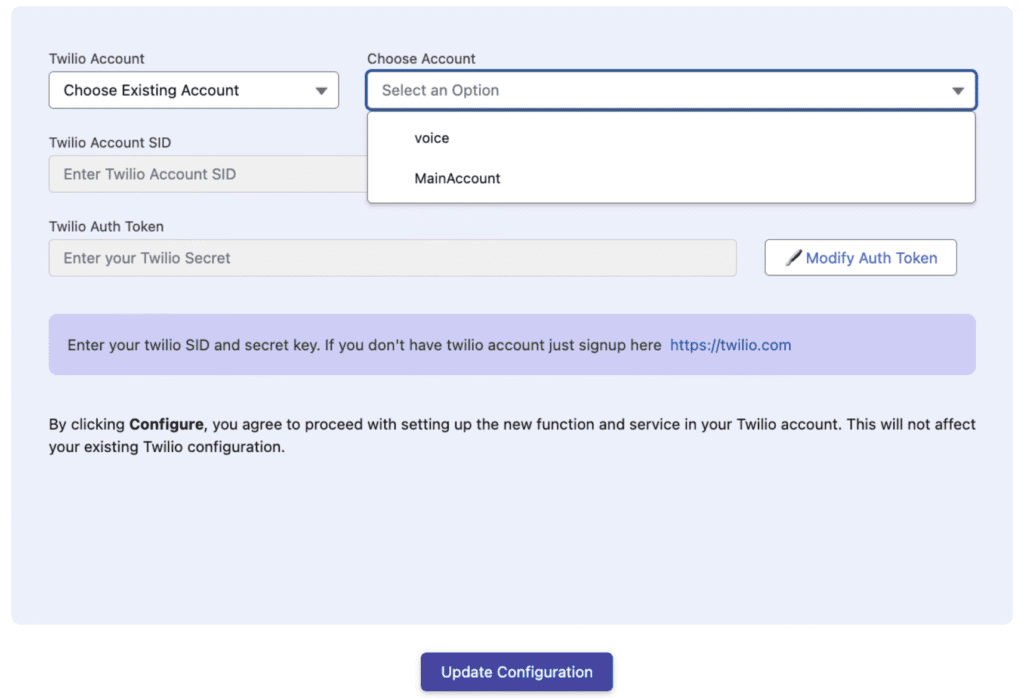
Task: Click the Twilio Account field label
Action: pos(97,59)
